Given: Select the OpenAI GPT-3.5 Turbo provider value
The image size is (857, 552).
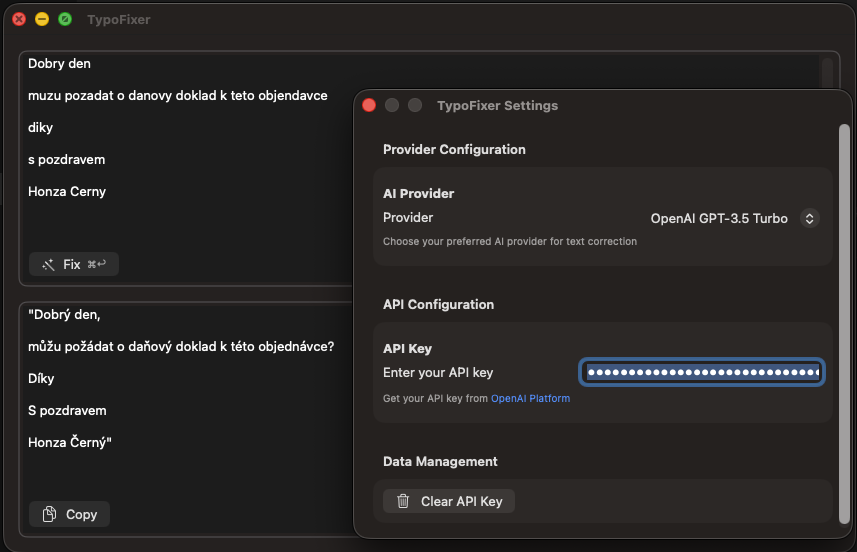Looking at the screenshot, I should 719,218.
